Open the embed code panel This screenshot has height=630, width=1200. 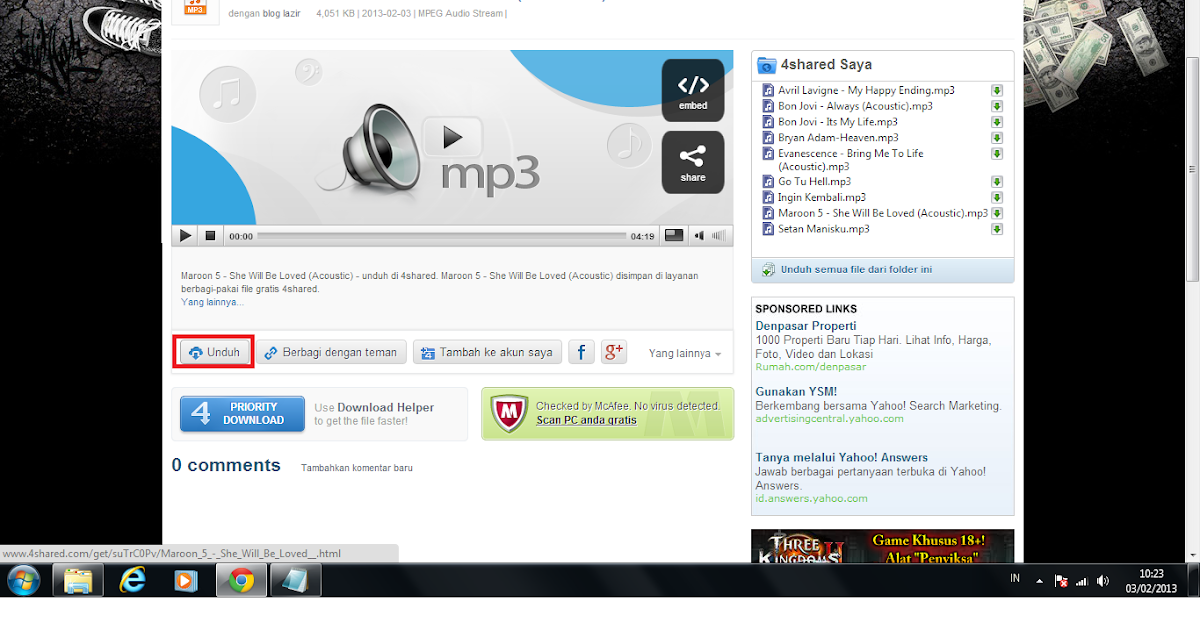[x=693, y=90]
